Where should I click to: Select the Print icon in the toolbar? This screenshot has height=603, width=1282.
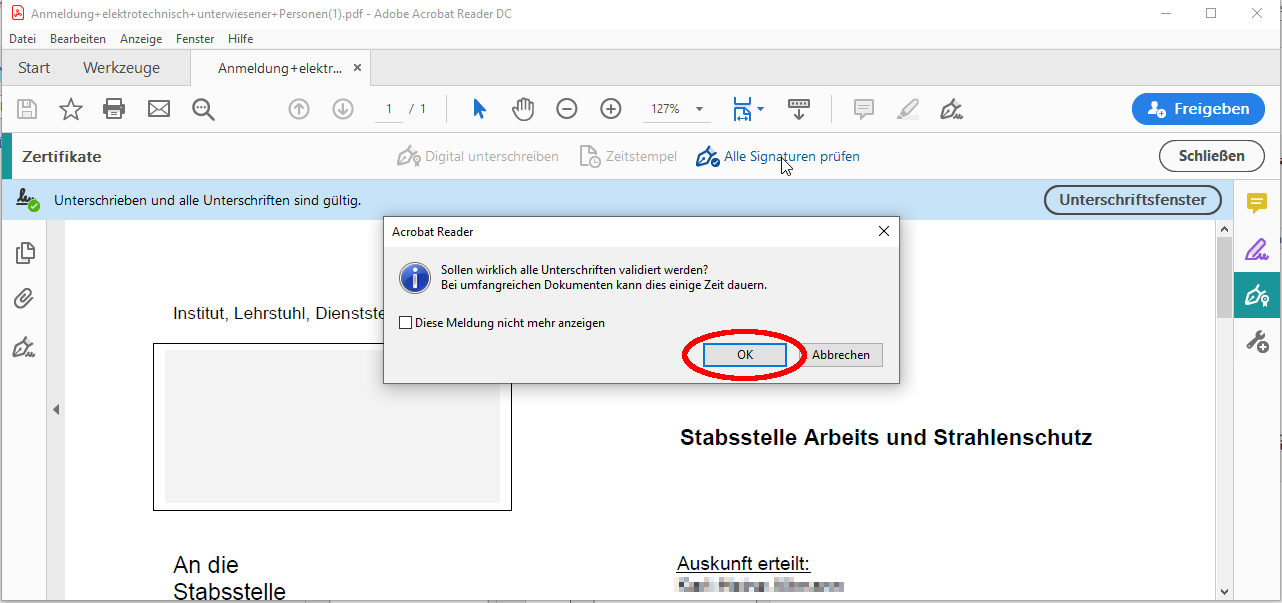(114, 109)
